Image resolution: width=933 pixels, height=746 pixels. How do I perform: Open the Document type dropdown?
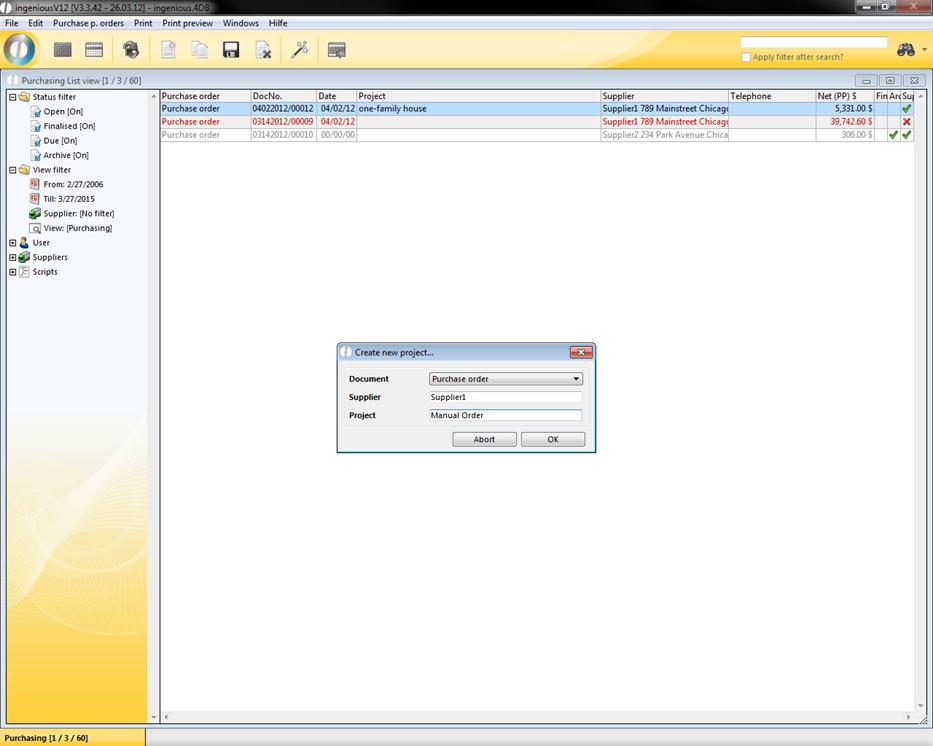[x=576, y=379]
